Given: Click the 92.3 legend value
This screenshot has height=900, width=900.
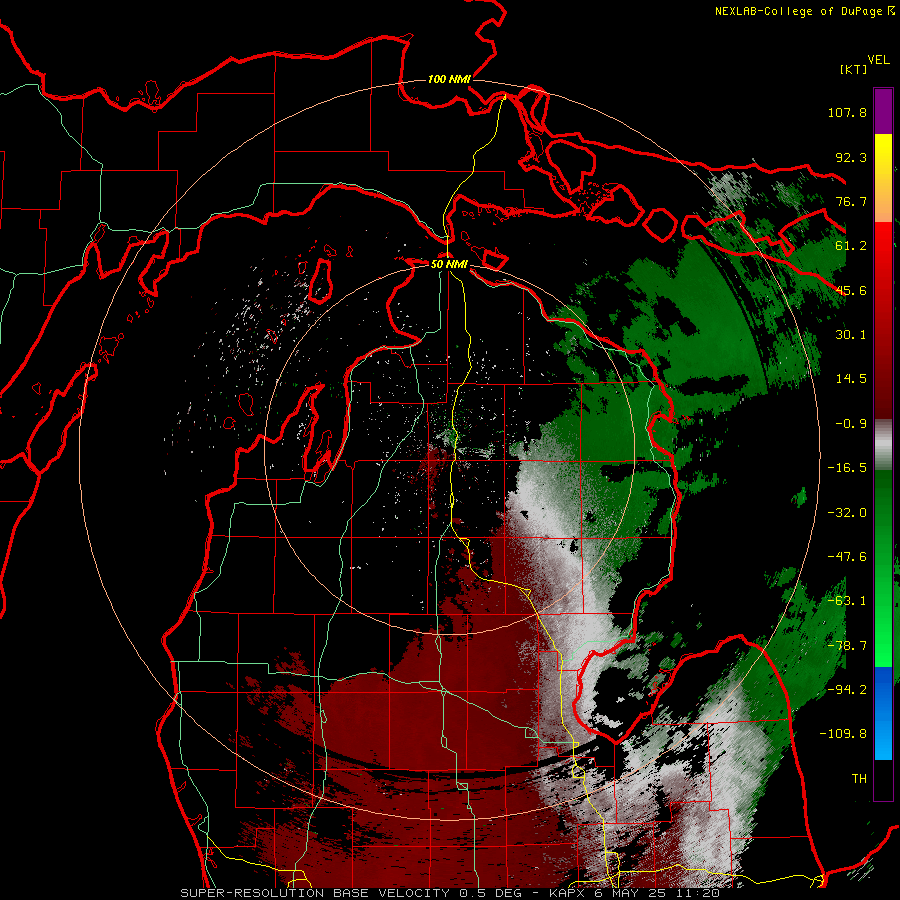Looking at the screenshot, I should 851,157.
